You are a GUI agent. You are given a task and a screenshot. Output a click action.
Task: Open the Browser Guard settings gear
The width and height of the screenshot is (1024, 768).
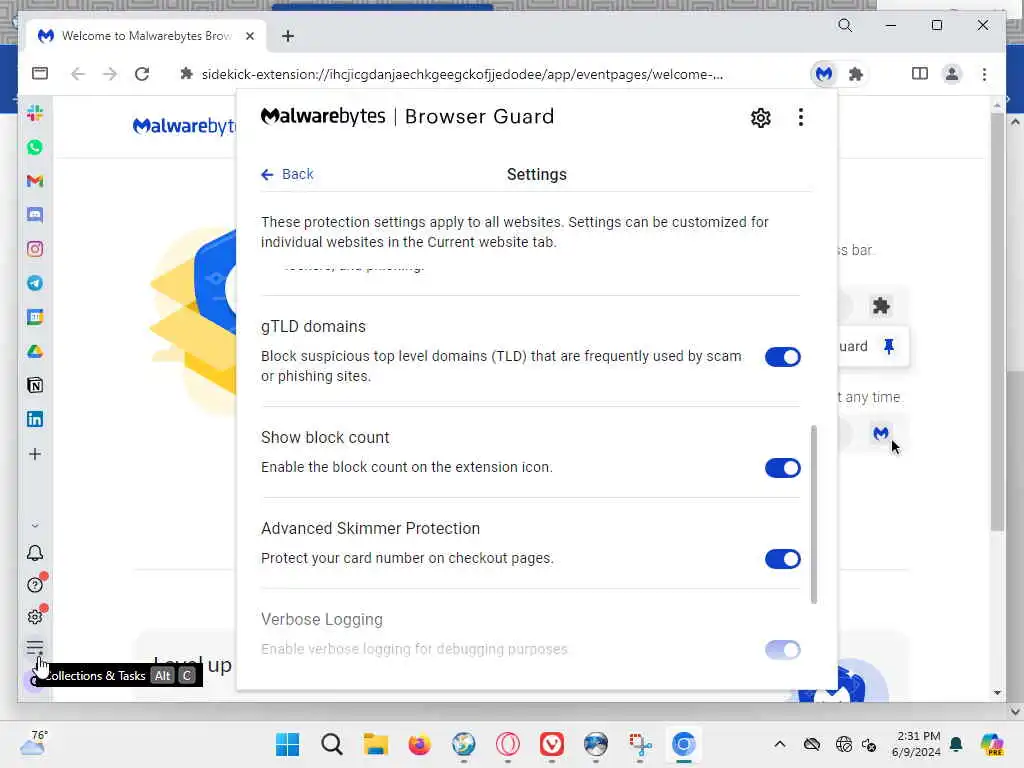pos(761,118)
